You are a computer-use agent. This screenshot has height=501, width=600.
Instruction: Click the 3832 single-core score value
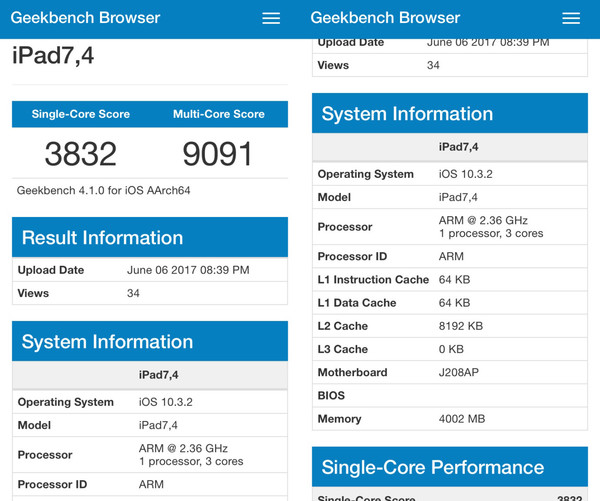pos(81,153)
